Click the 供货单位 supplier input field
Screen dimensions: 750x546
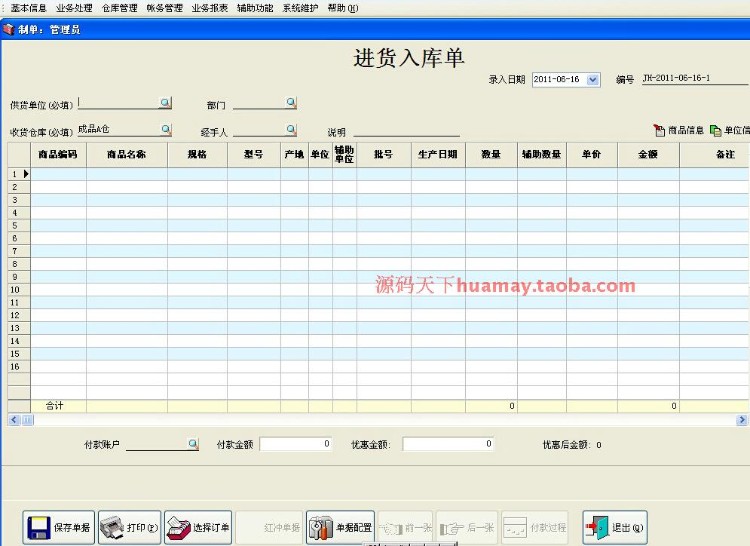118,103
